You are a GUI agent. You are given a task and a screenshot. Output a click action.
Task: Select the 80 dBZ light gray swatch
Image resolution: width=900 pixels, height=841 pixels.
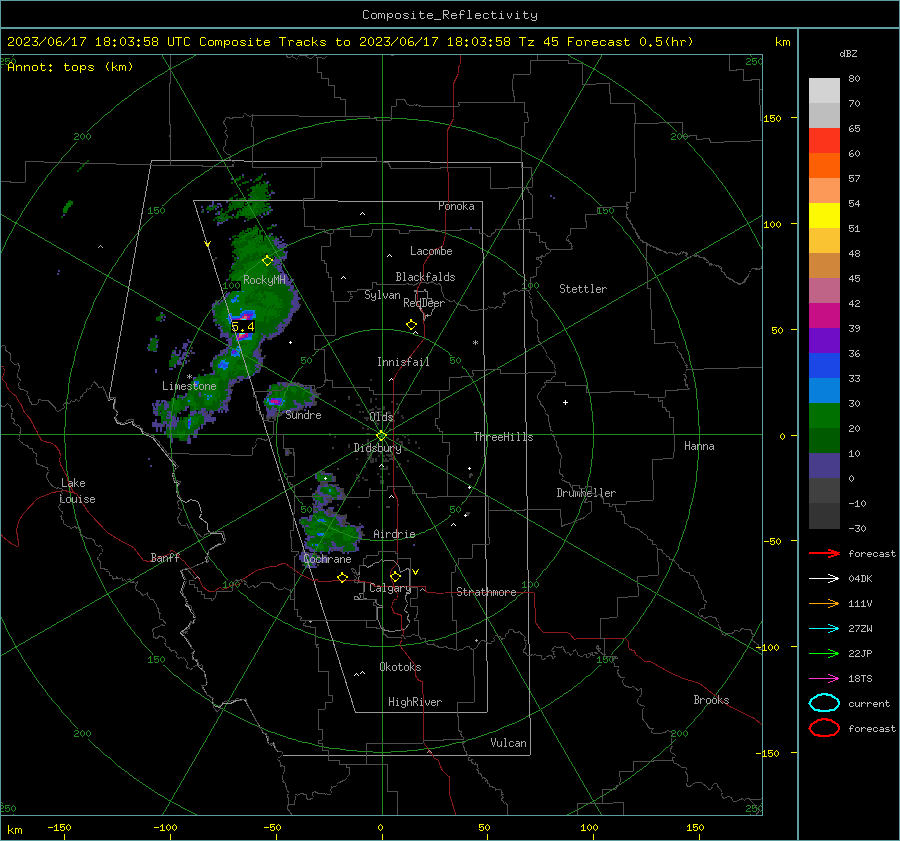click(824, 90)
